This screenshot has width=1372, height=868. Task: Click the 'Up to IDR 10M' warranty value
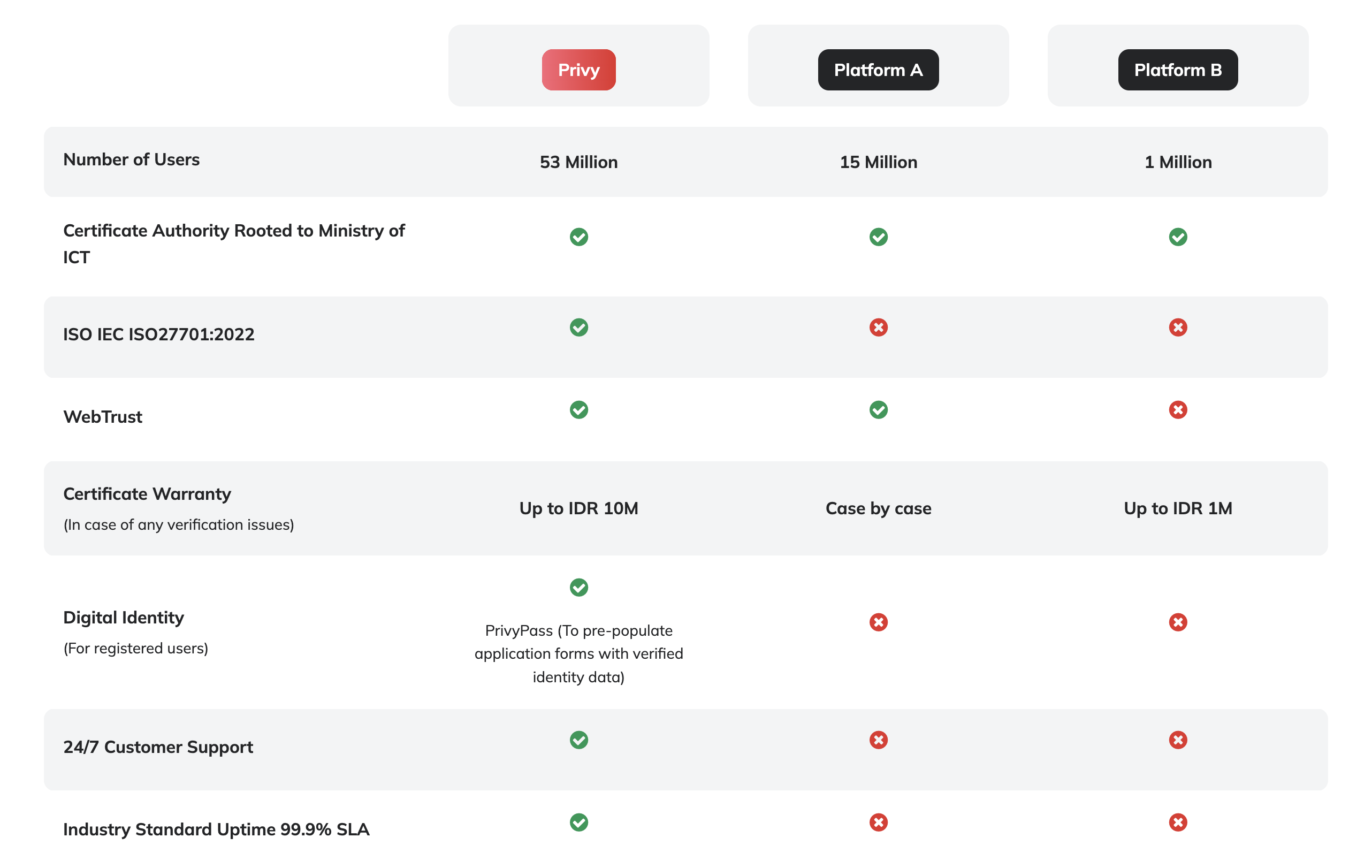[x=579, y=508]
